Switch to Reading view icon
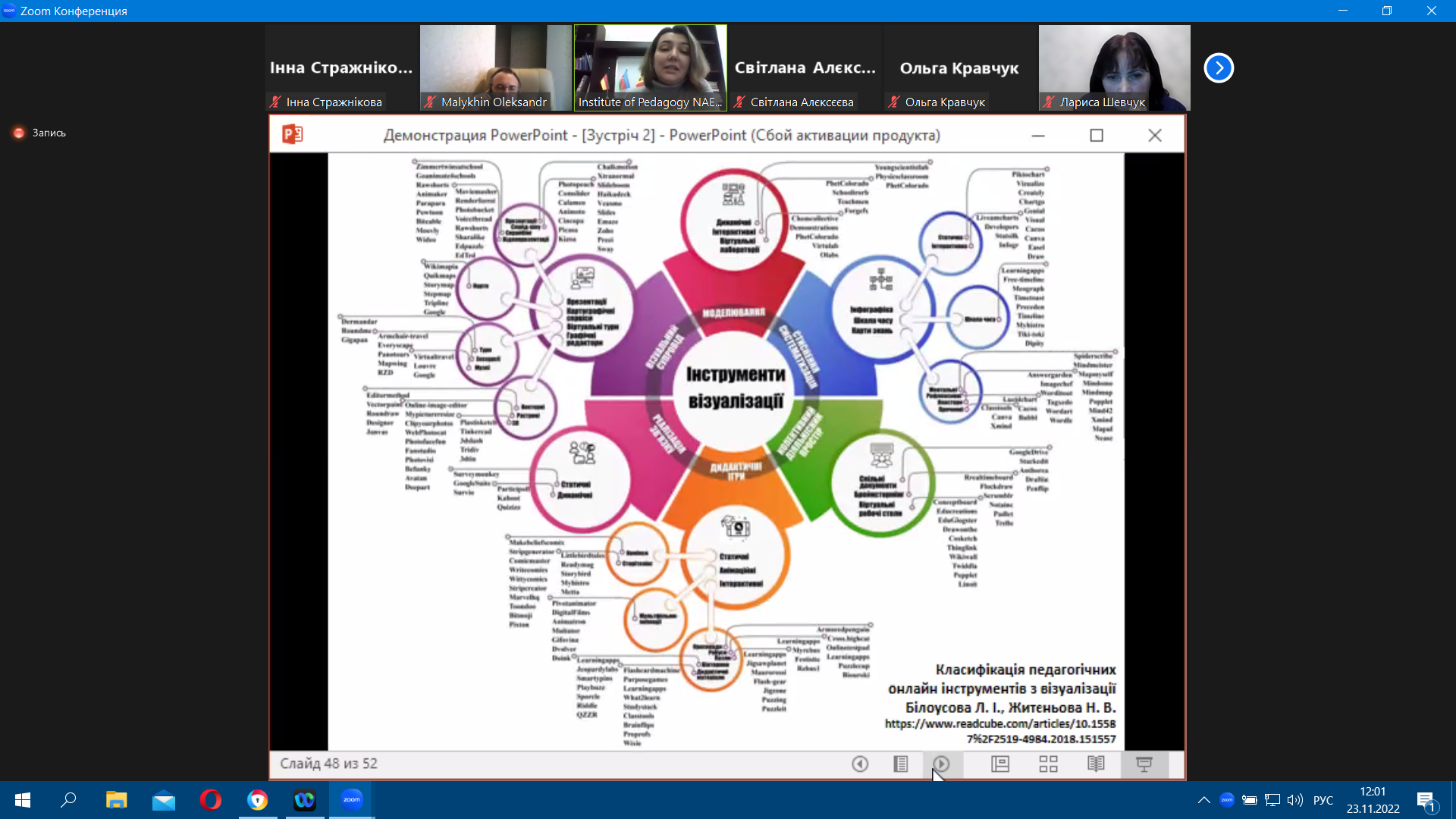Viewport: 1456px width, 819px height. [1096, 764]
